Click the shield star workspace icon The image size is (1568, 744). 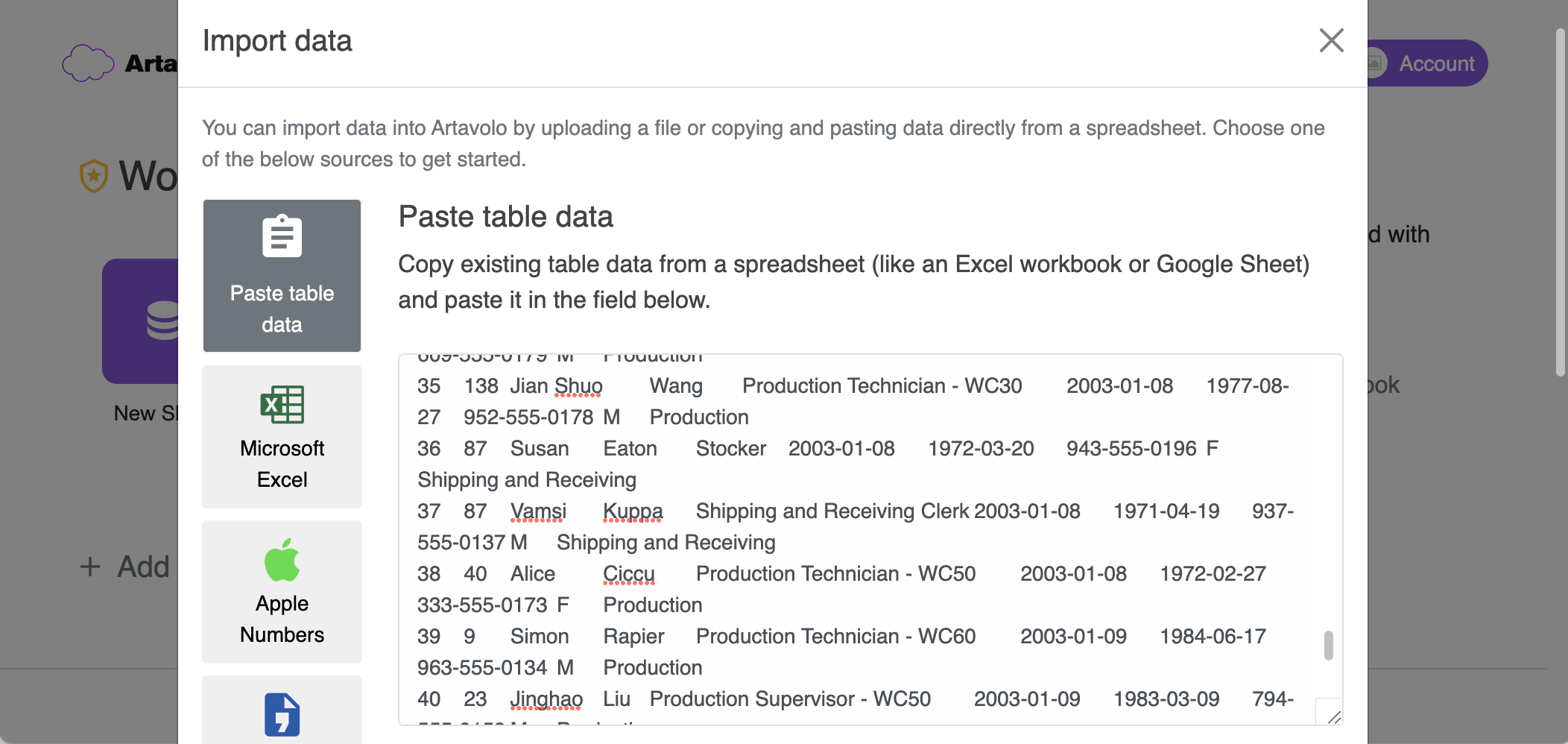(94, 176)
